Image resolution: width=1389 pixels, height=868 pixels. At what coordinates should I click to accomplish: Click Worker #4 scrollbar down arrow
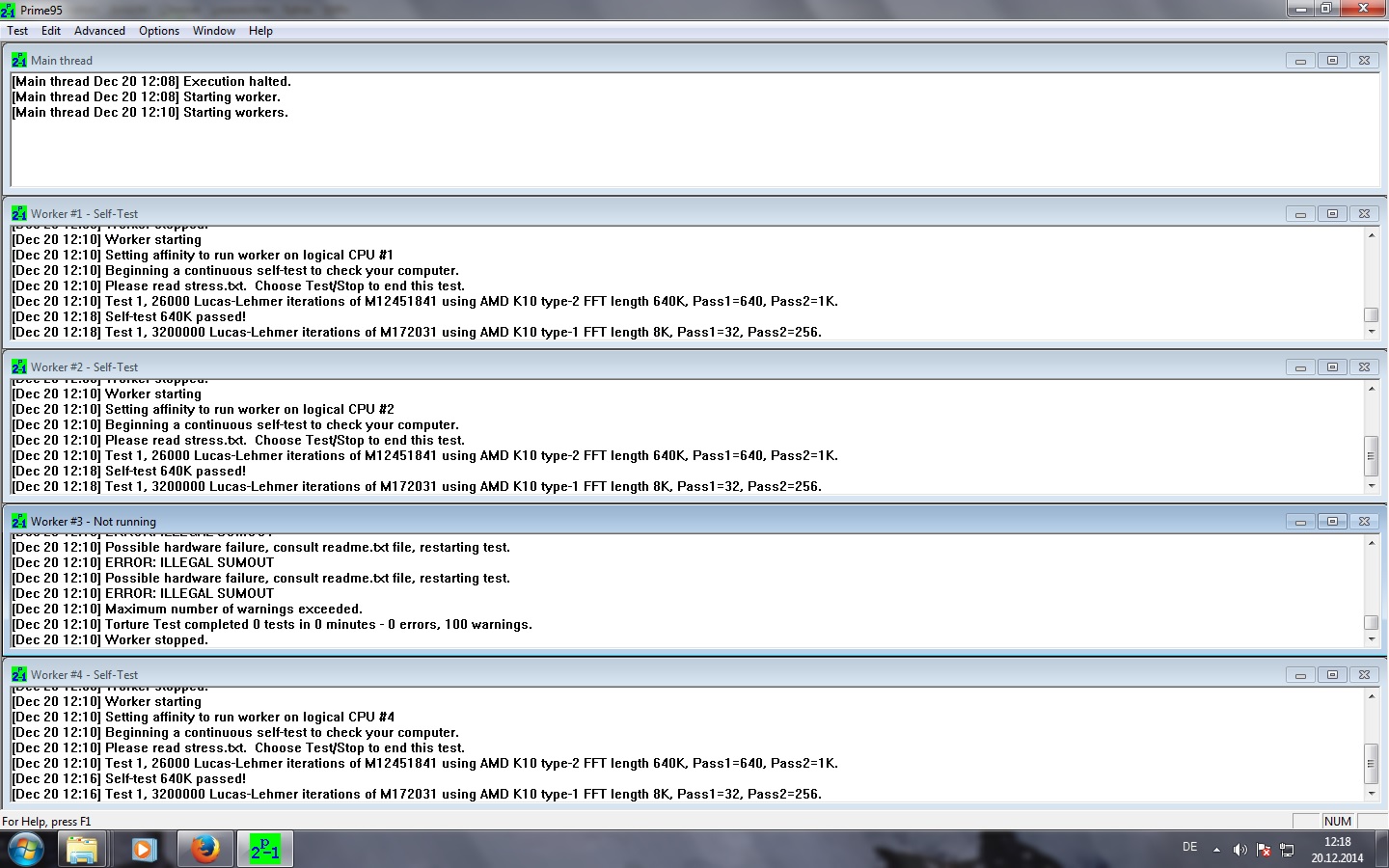[x=1372, y=793]
